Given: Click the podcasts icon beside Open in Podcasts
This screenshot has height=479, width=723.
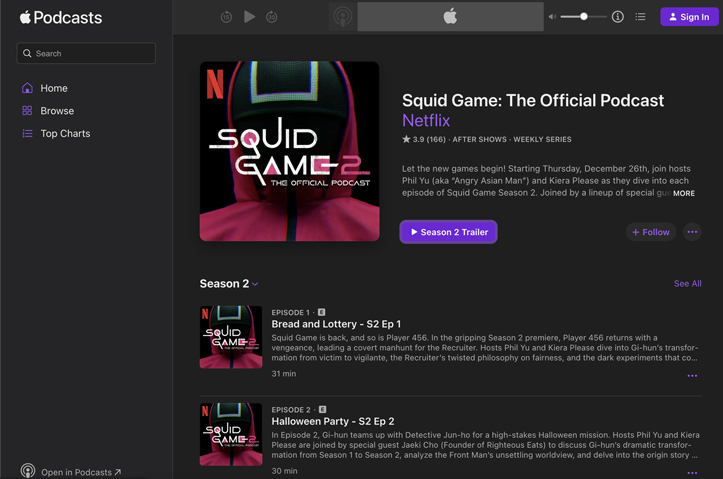Looking at the screenshot, I should click(28, 471).
